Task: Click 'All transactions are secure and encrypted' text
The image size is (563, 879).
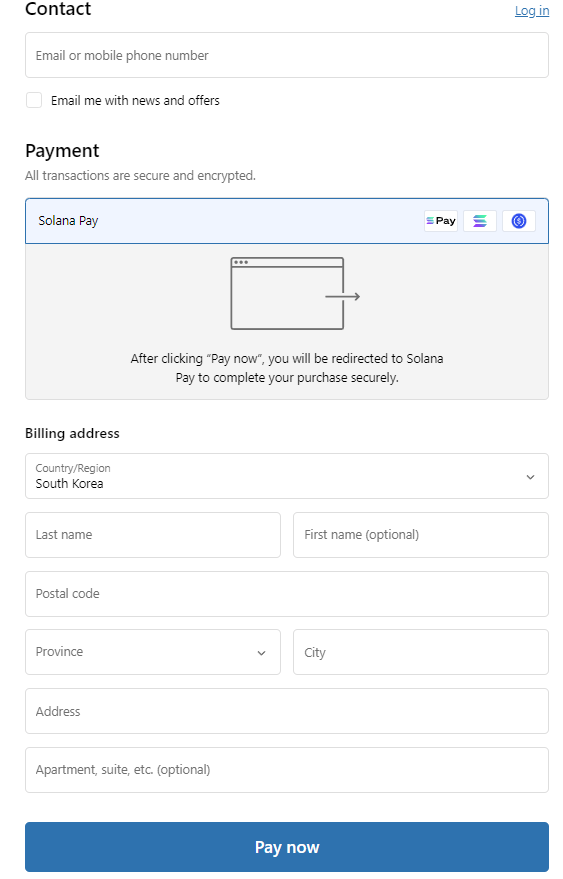Action: tap(140, 175)
